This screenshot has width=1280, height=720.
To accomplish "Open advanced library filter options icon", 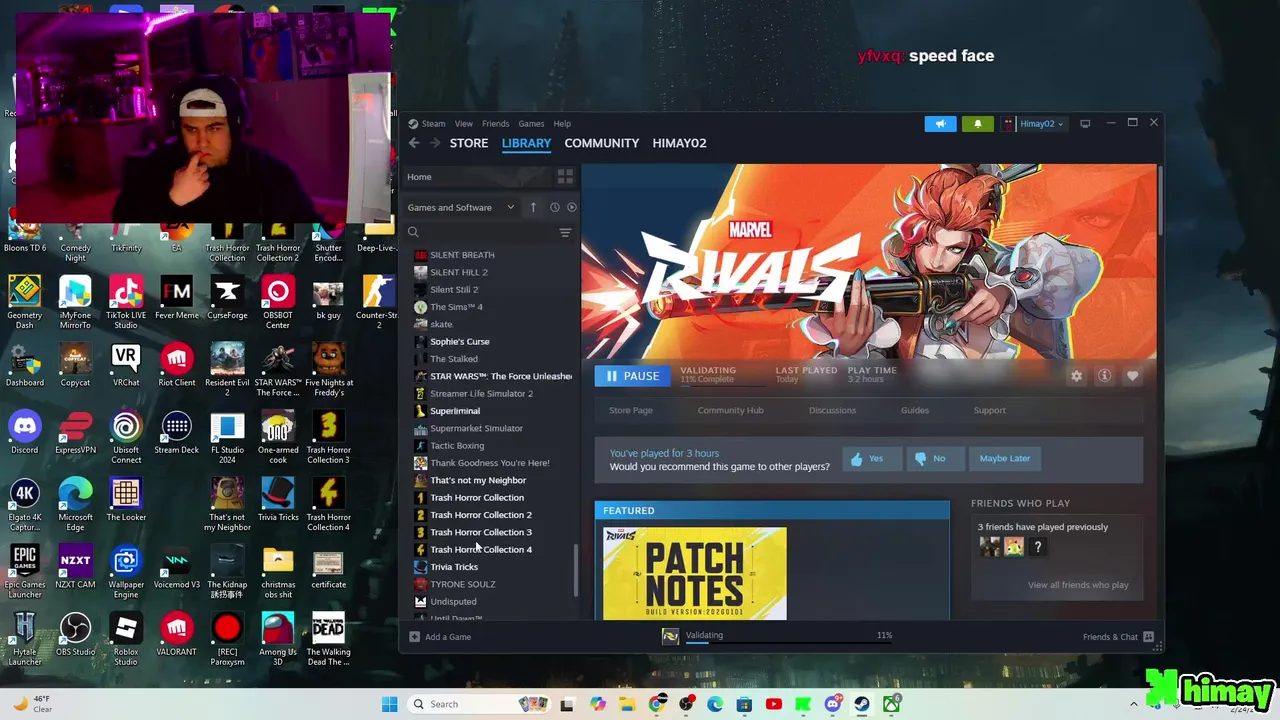I will pyautogui.click(x=565, y=232).
